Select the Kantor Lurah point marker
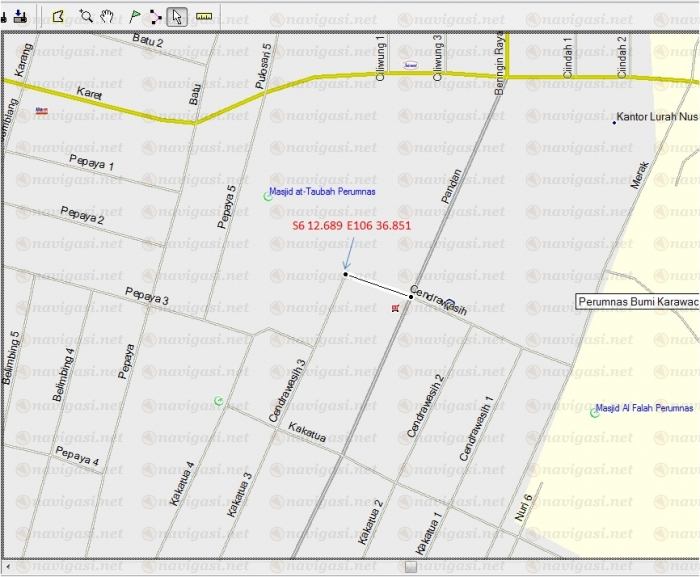The width and height of the screenshot is (700, 577). point(614,123)
